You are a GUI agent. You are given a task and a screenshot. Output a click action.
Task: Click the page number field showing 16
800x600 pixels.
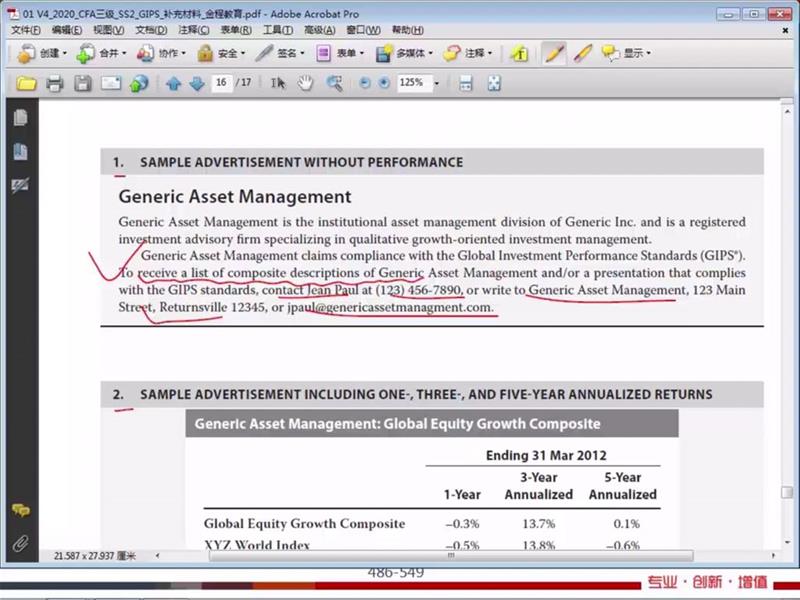[x=222, y=83]
